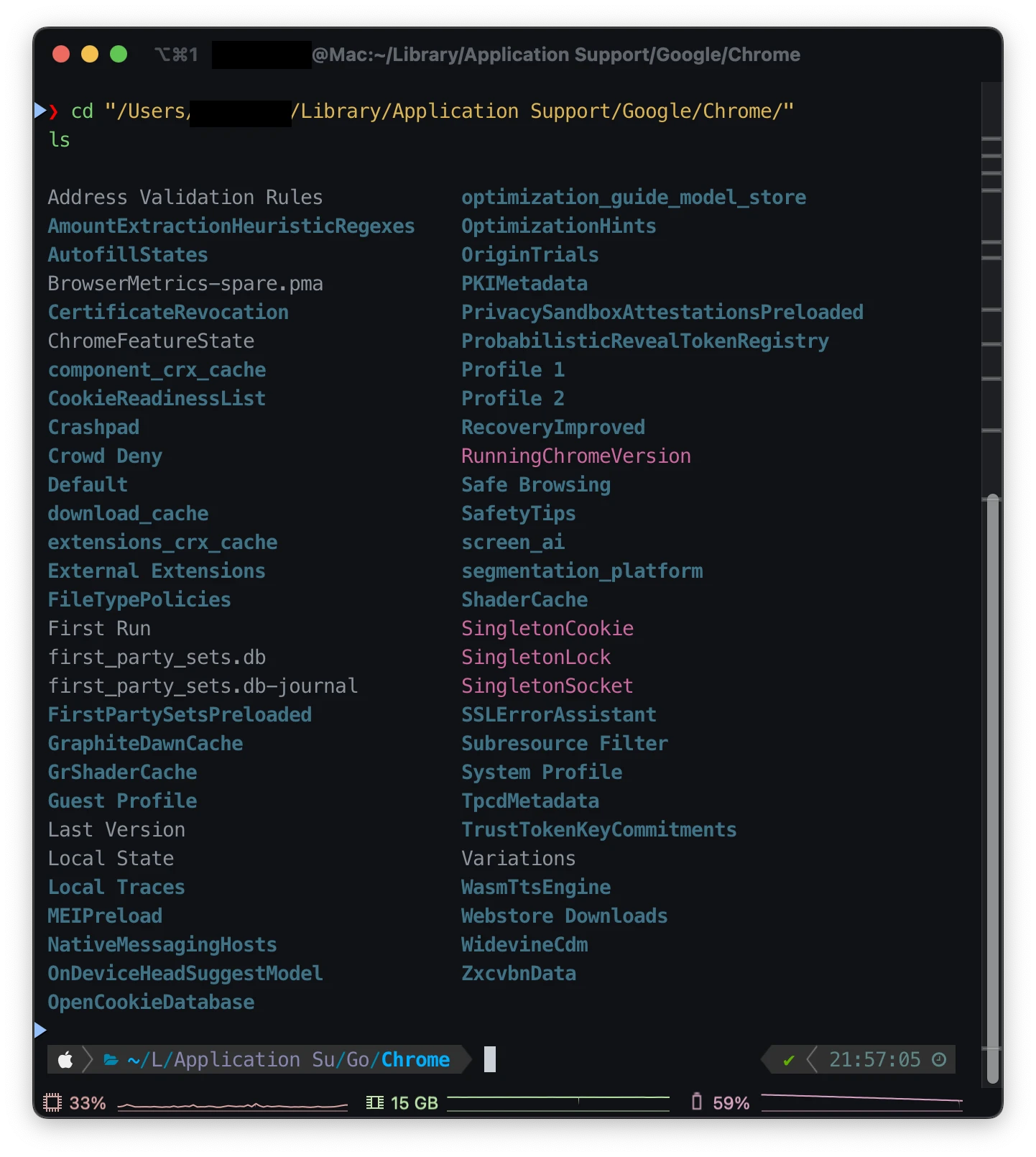
Task: Click the "Last Version" file name
Action: coord(116,830)
